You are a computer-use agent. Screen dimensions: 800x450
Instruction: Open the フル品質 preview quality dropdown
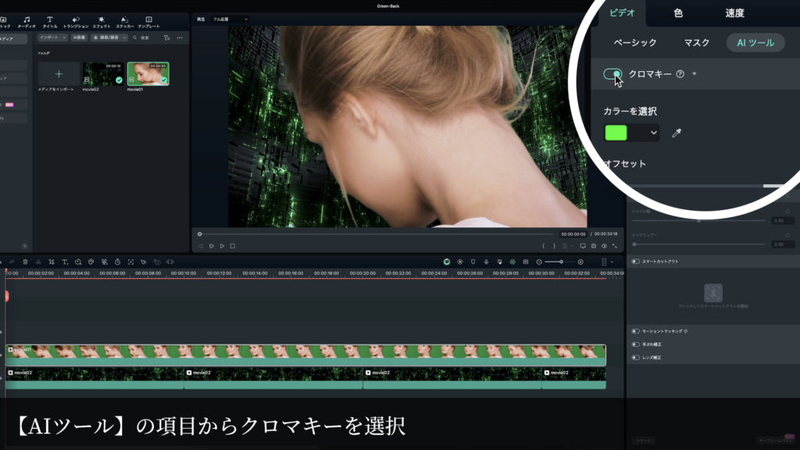pyautogui.click(x=230, y=19)
